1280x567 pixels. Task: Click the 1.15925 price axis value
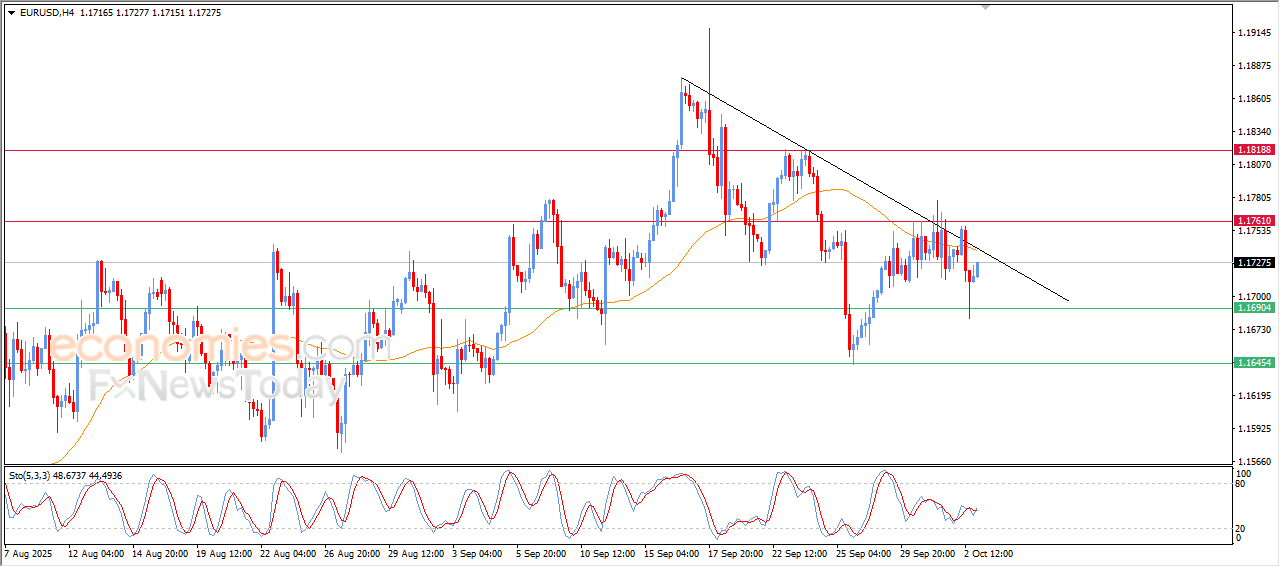pos(1254,429)
